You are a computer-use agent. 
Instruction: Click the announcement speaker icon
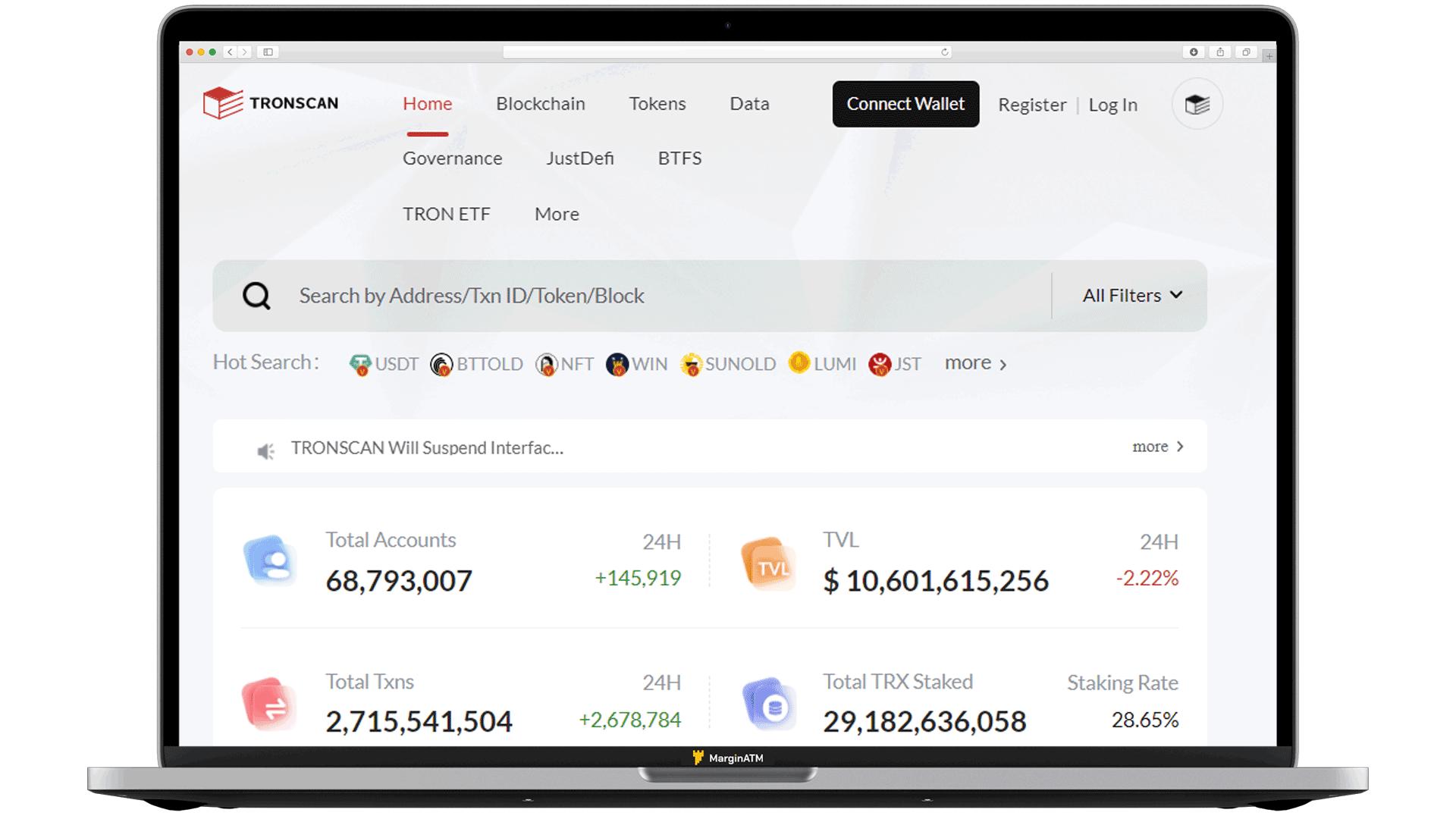tap(265, 451)
